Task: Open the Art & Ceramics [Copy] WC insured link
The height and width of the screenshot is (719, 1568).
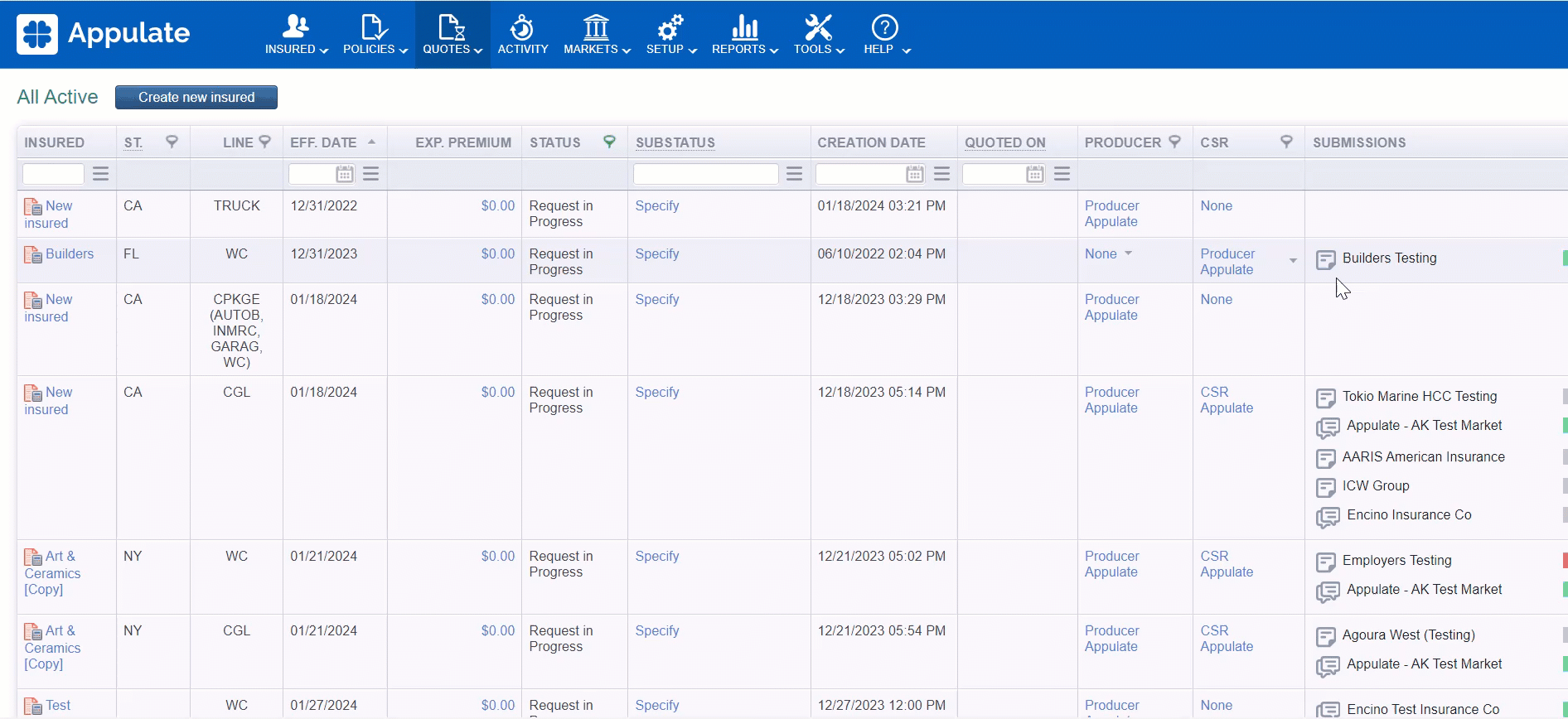Action: pos(52,572)
